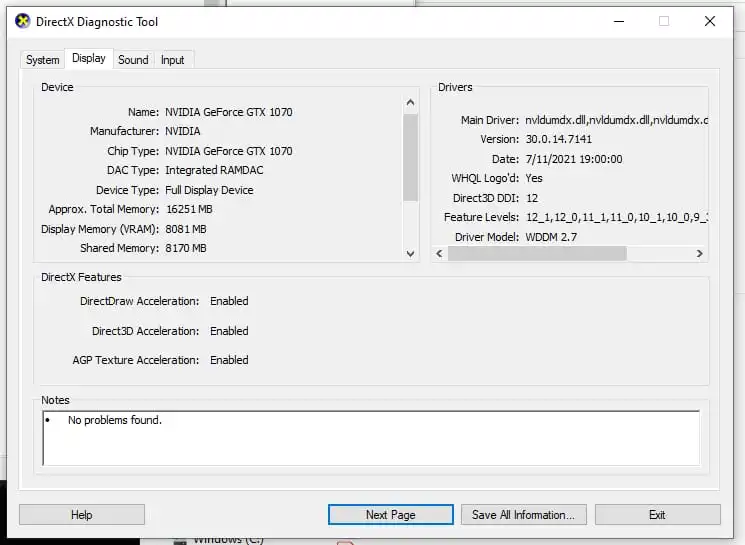This screenshot has width=745, height=545.
Task: Click the driver date '7/11/2021 19:00:00'
Action: pyautogui.click(x=574, y=159)
